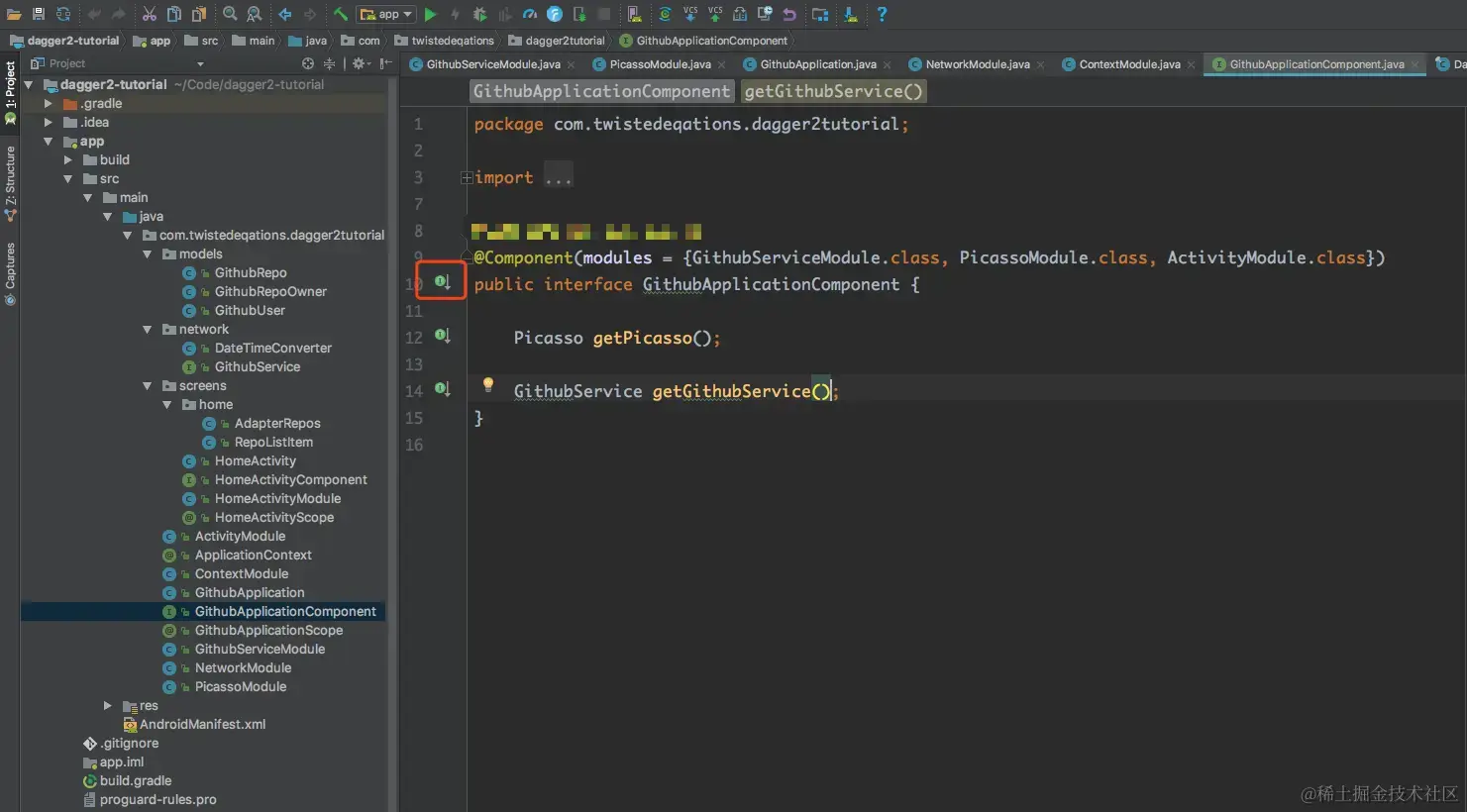This screenshot has height=812, width=1467.
Task: Click the Back navigation arrow
Action: click(285, 14)
